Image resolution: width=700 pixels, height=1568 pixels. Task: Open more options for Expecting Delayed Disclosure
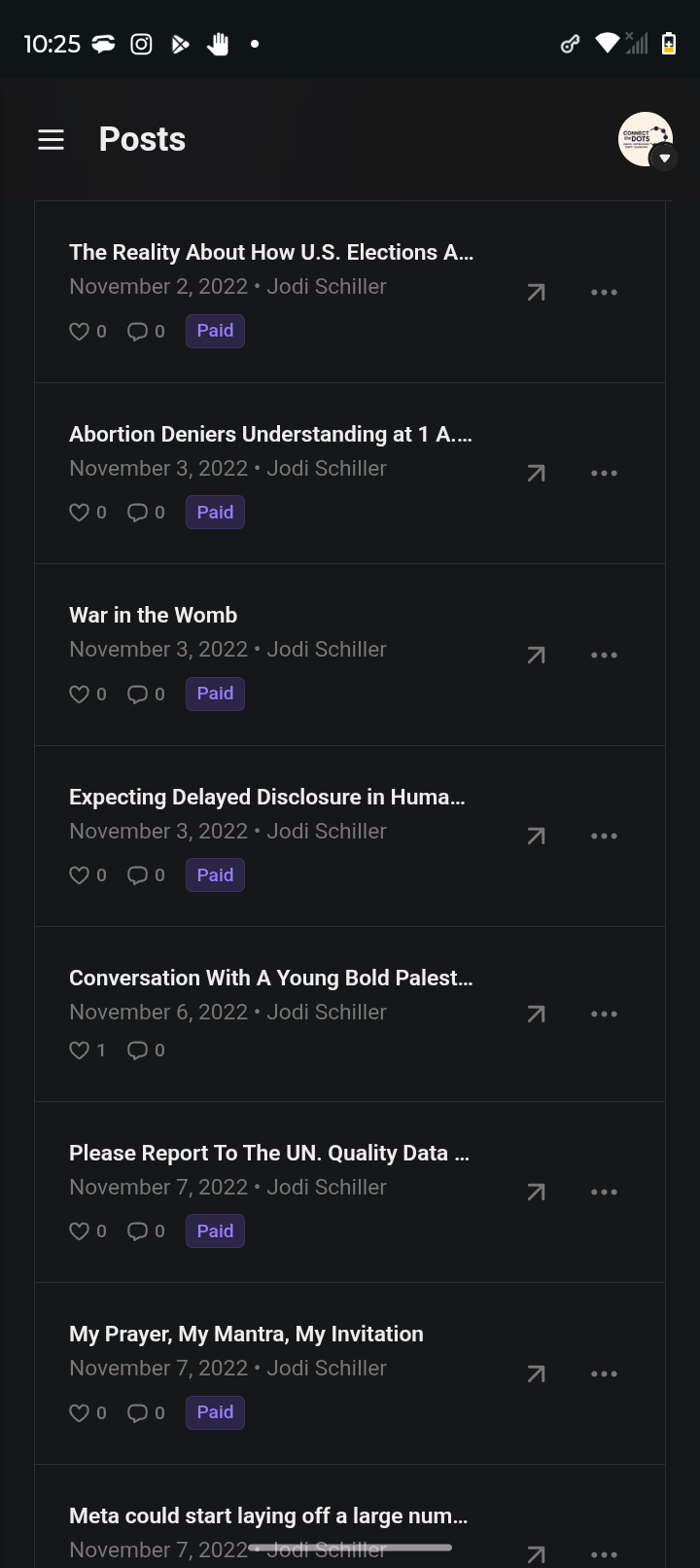(604, 837)
